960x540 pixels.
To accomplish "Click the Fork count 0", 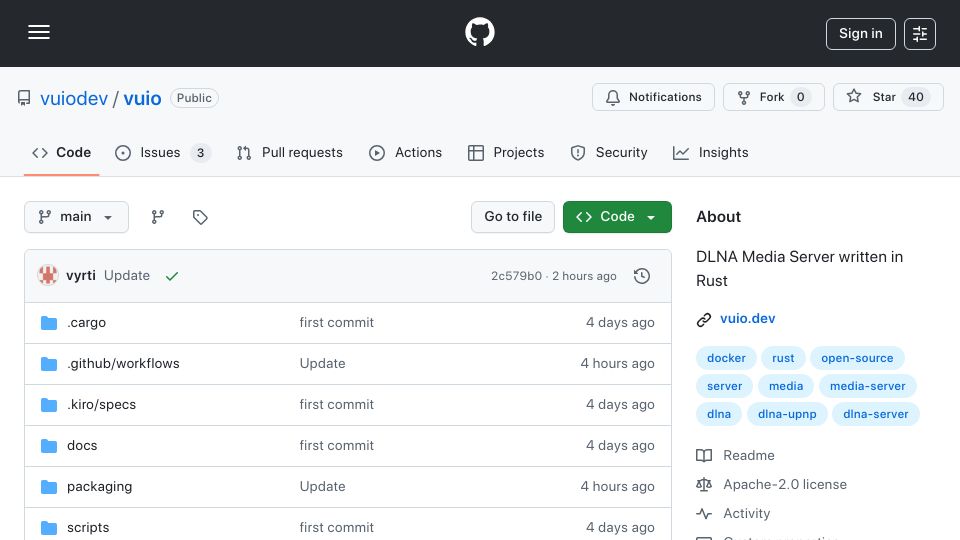I will [800, 97].
